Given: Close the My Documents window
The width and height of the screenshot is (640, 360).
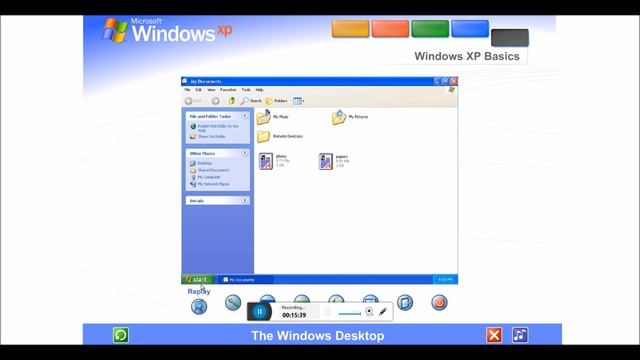Looking at the screenshot, I should point(453,81).
